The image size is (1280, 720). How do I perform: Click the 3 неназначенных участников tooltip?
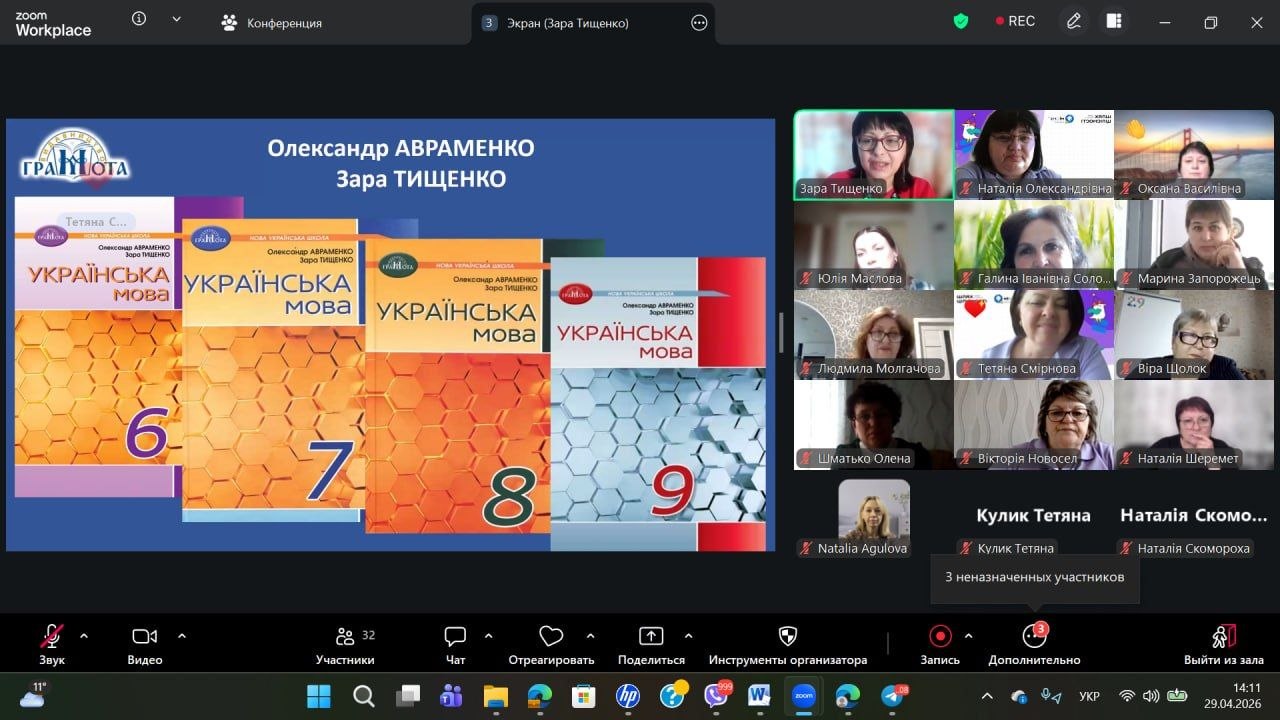1035,577
